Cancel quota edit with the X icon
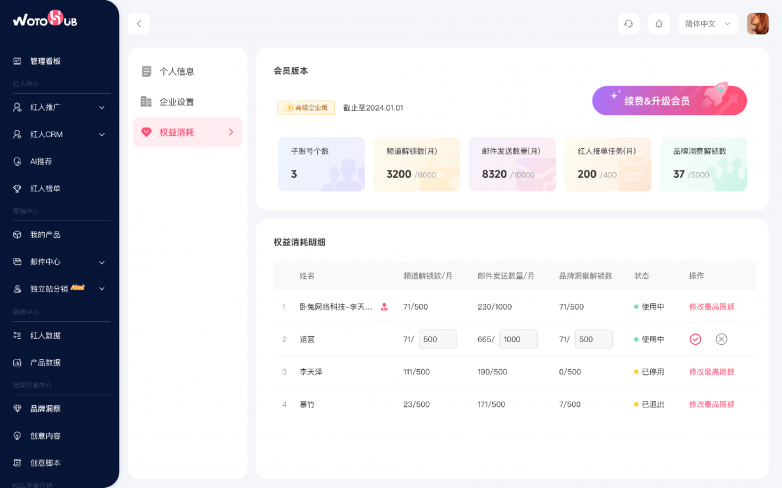The image size is (782, 488). pyautogui.click(x=721, y=339)
